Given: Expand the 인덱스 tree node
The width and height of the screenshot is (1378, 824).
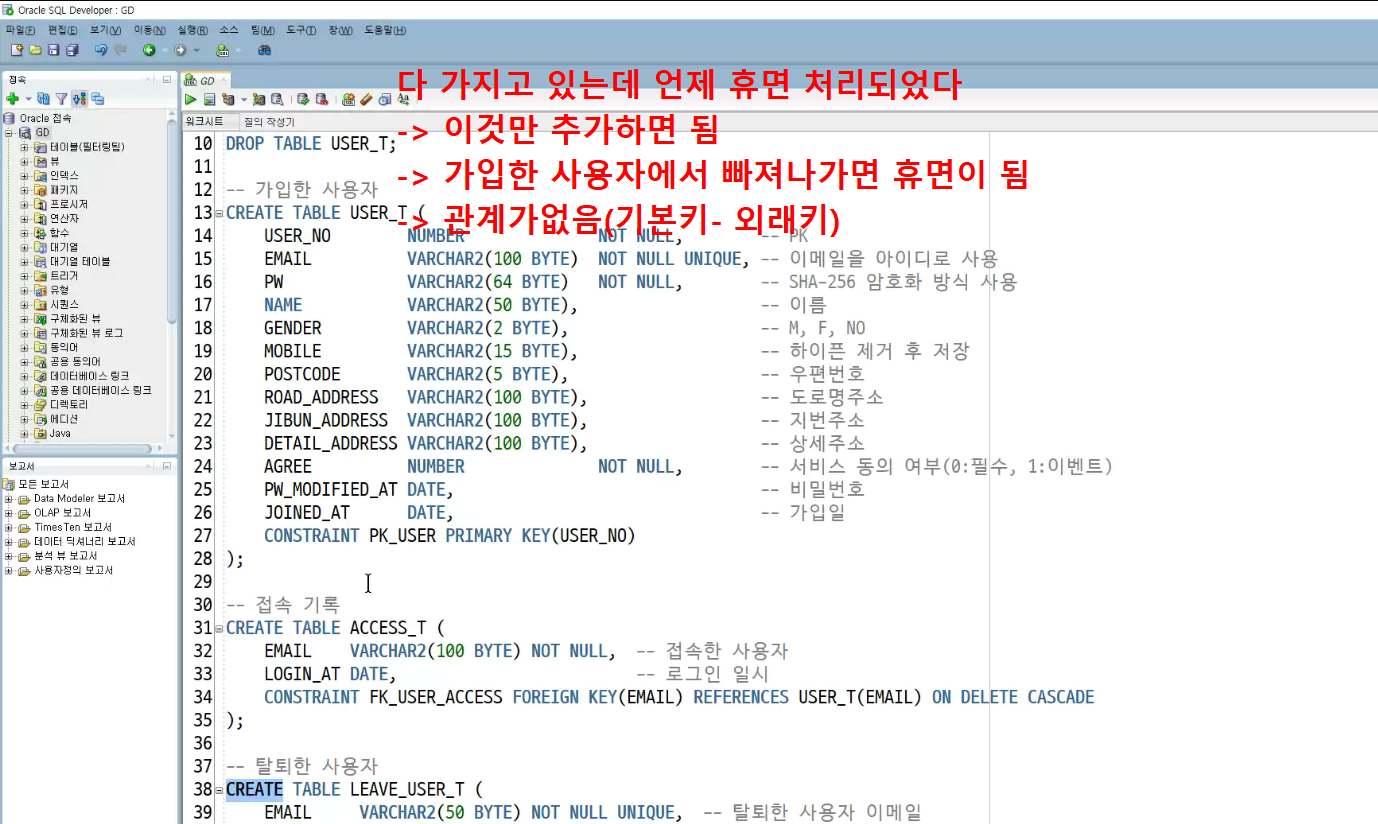Looking at the screenshot, I should pos(25,175).
